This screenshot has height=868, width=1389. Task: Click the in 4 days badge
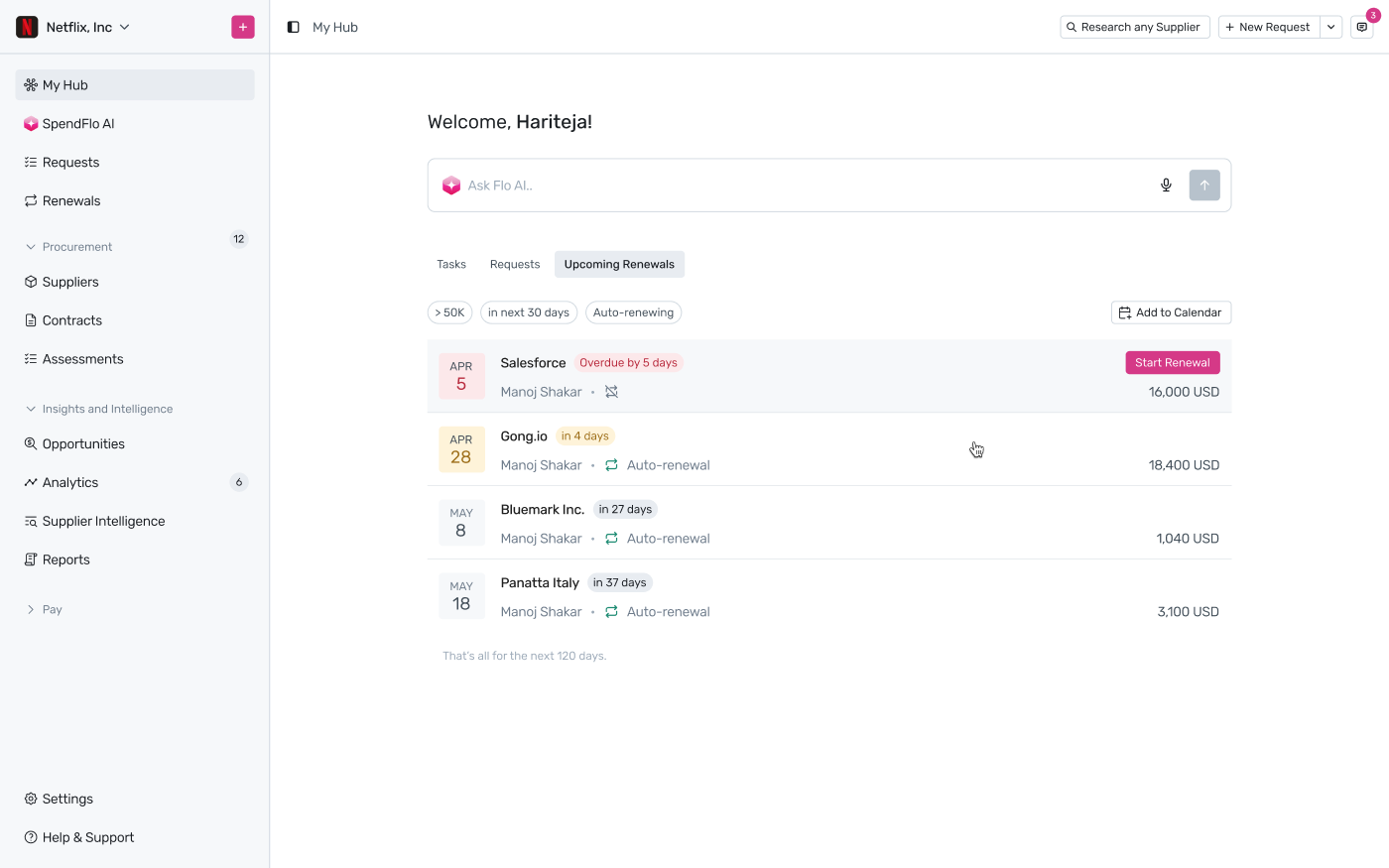[585, 436]
